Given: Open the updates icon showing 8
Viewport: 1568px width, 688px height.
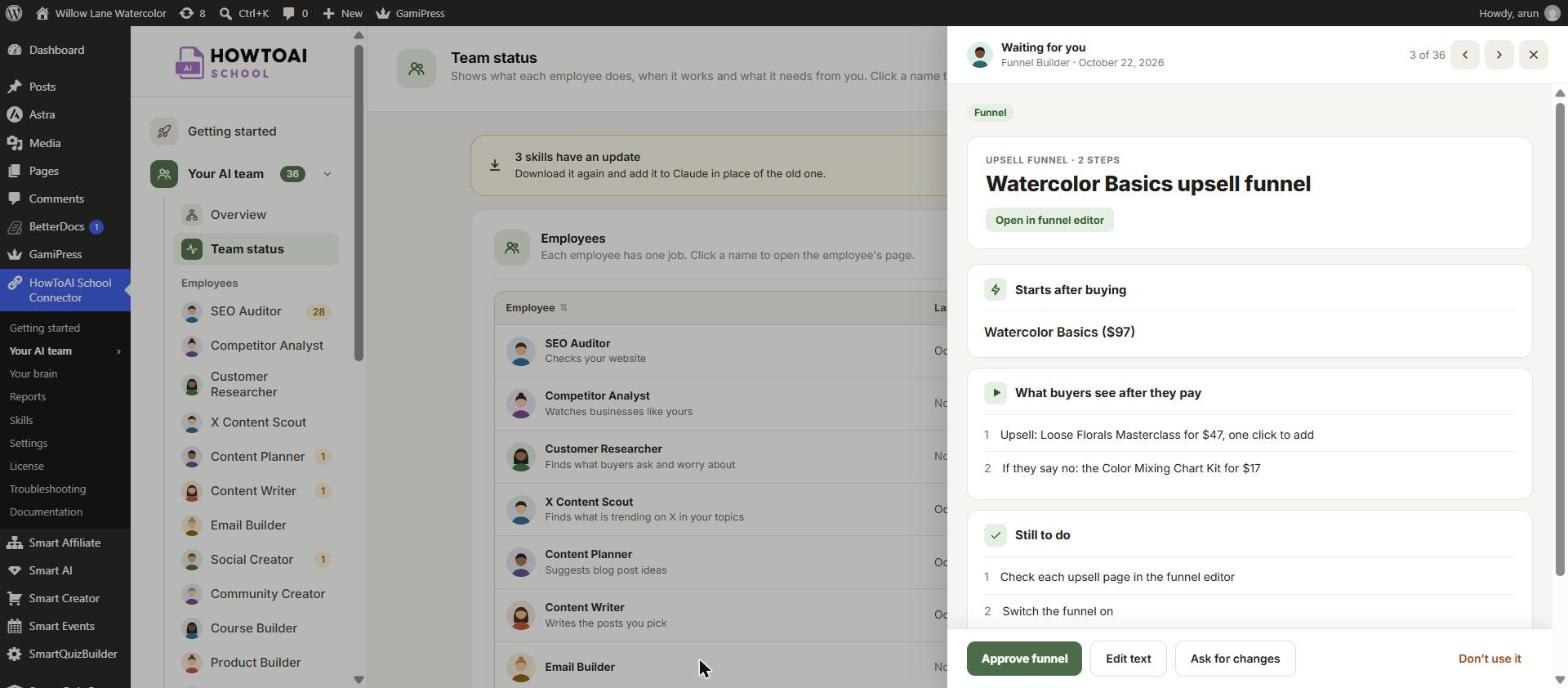Looking at the screenshot, I should (x=192, y=13).
